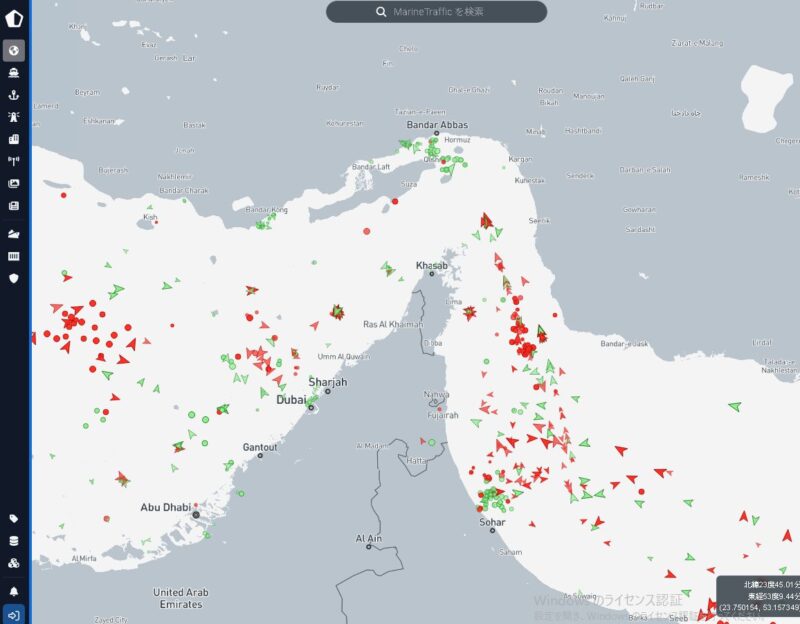The height and width of the screenshot is (624, 800).
Task: Click the Sohar port marker
Action: [492, 531]
